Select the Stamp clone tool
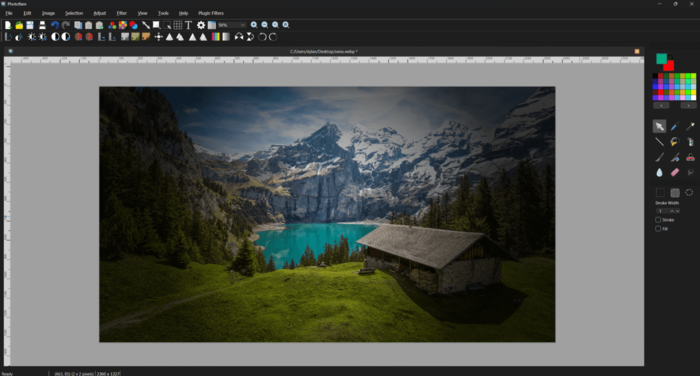This screenshot has width=700, height=376. point(690,157)
